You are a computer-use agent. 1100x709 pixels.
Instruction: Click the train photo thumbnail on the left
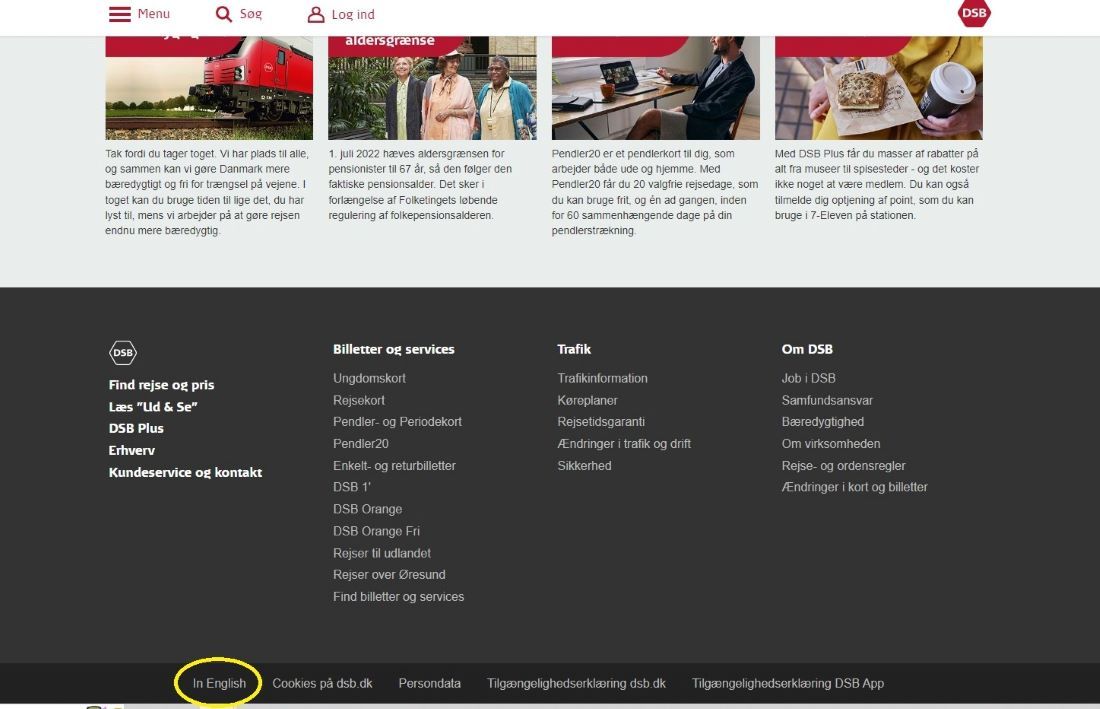pos(208,85)
